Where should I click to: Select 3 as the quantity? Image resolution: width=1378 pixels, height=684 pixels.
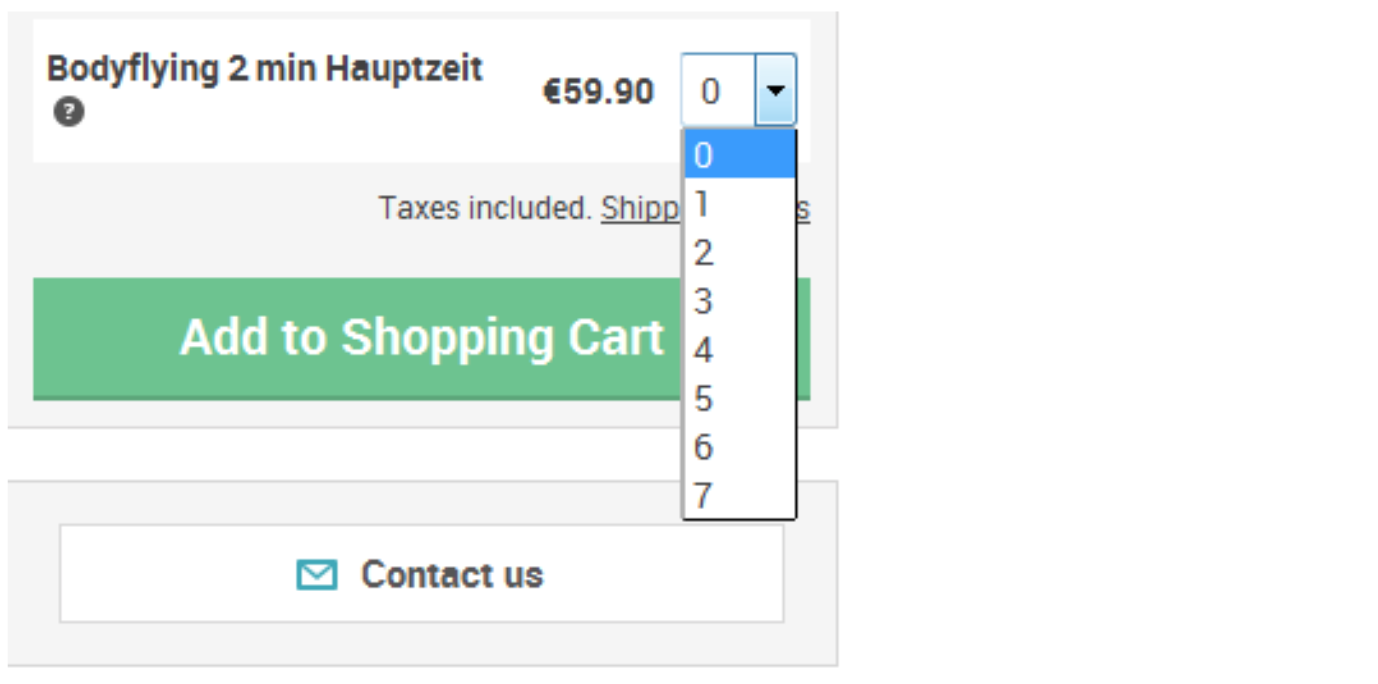[739, 301]
